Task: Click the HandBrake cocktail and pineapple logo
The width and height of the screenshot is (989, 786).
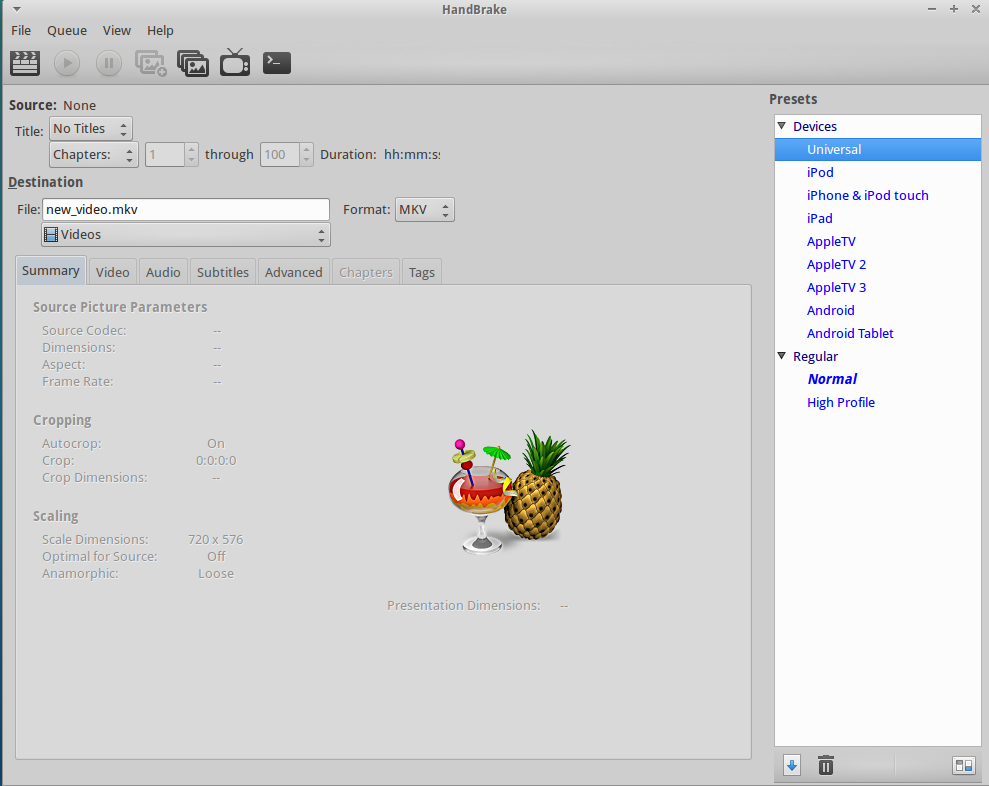Action: tap(509, 492)
